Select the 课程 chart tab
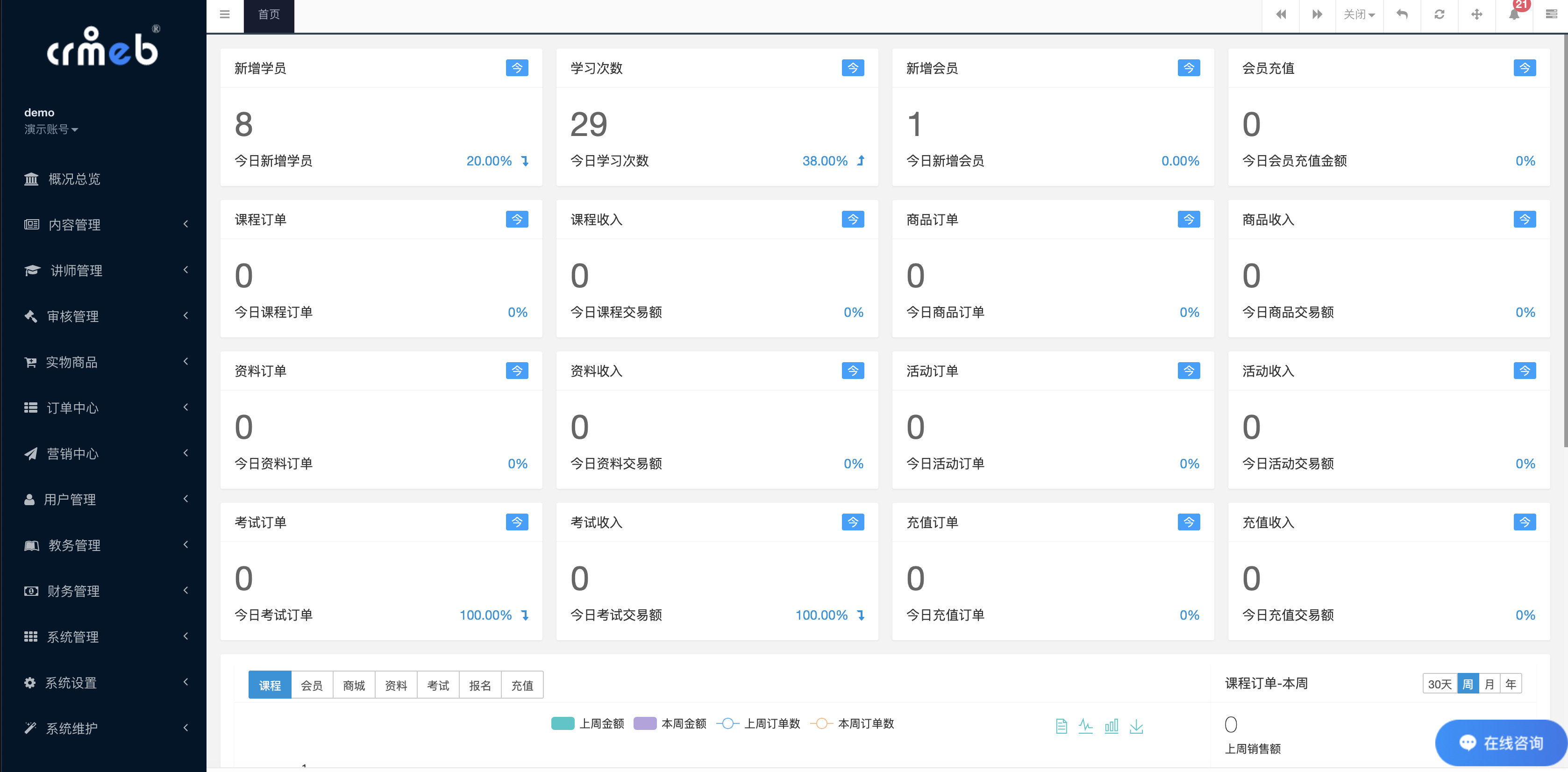 pyautogui.click(x=270, y=685)
